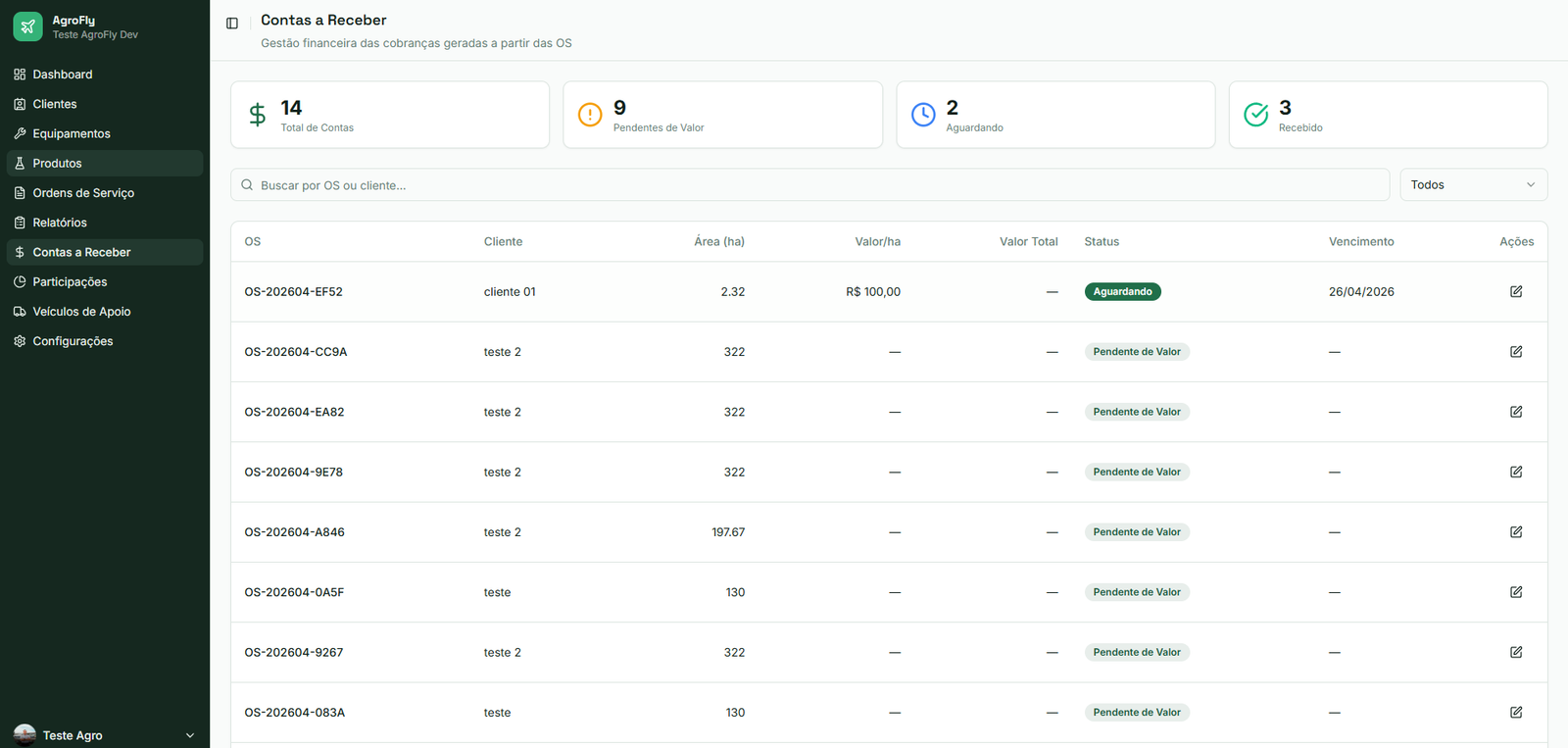
Task: Click the green check Recebido icon
Action: pos(1256,115)
